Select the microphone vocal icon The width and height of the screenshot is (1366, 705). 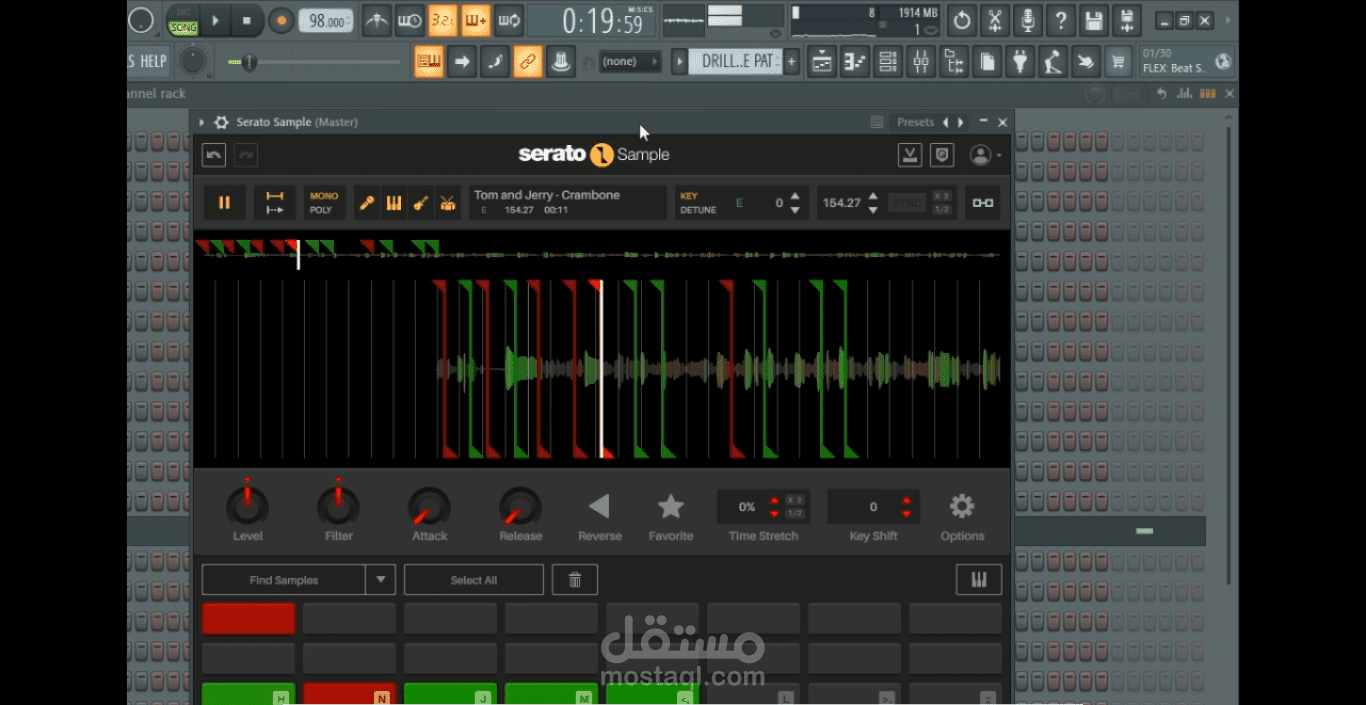pos(367,203)
